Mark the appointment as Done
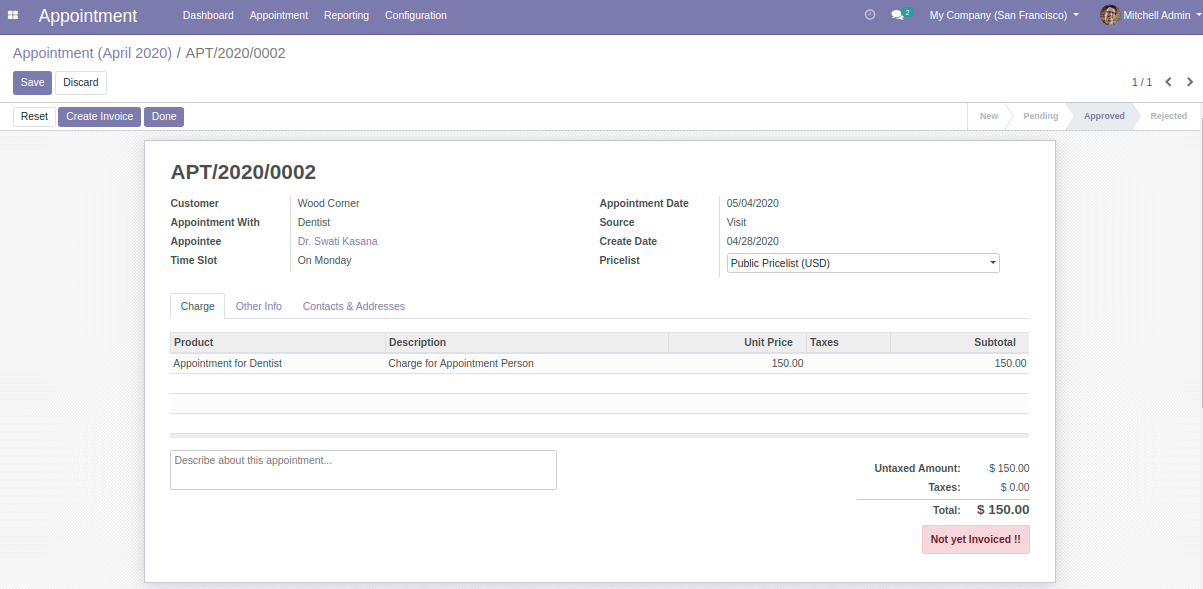This screenshot has height=589, width=1203. (x=164, y=117)
